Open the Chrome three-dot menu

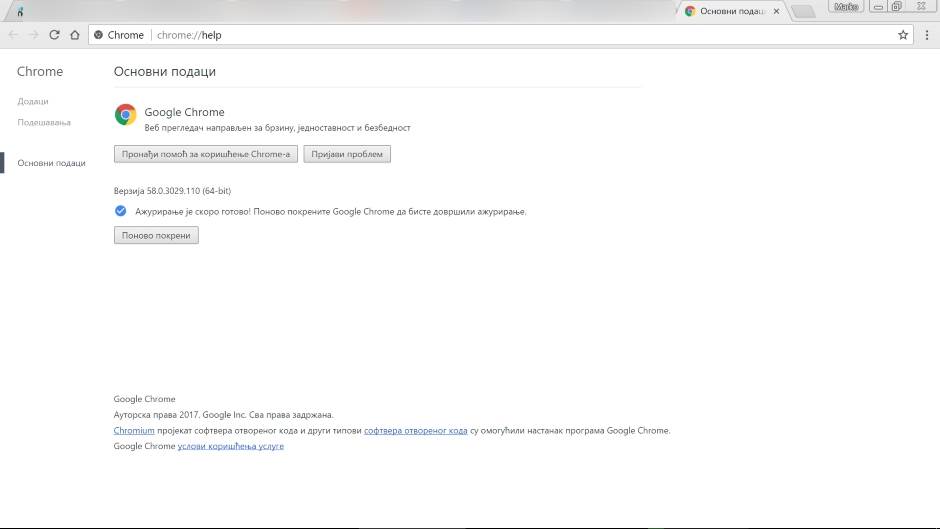point(925,35)
